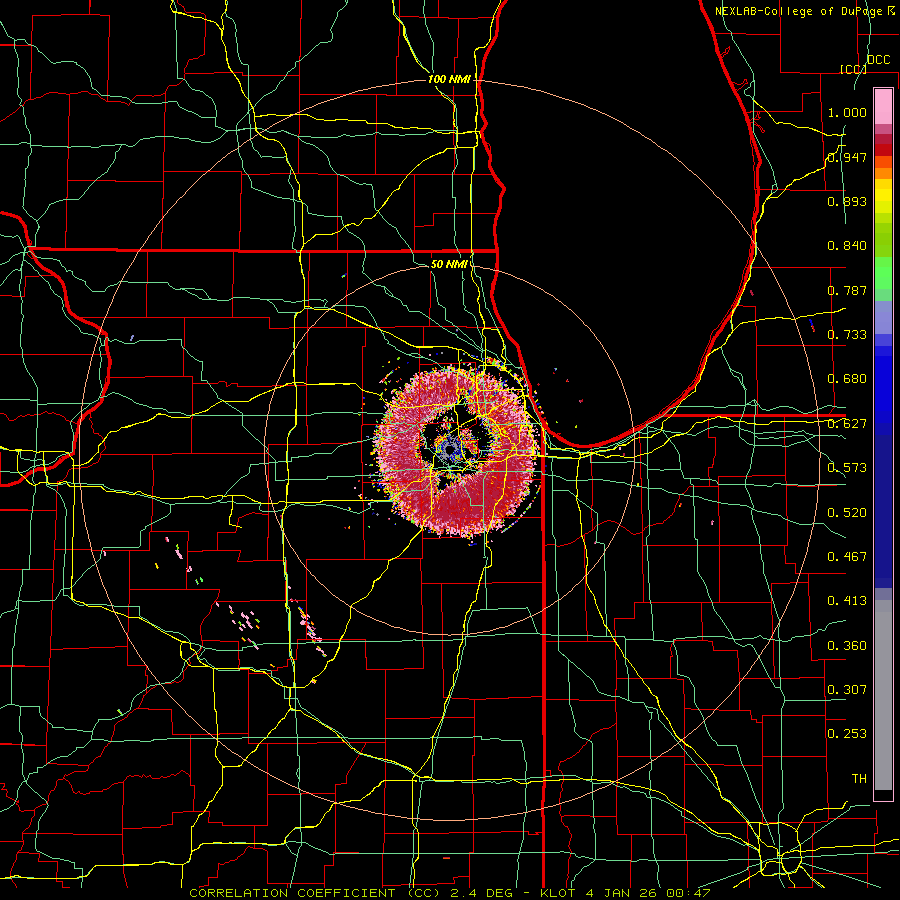The height and width of the screenshot is (900, 900).
Task: Click the TH label on the legend
Action: tap(859, 778)
